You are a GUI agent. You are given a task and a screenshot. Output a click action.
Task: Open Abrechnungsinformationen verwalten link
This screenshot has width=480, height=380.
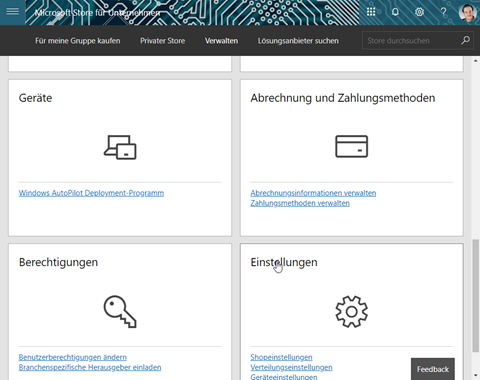tap(313, 193)
